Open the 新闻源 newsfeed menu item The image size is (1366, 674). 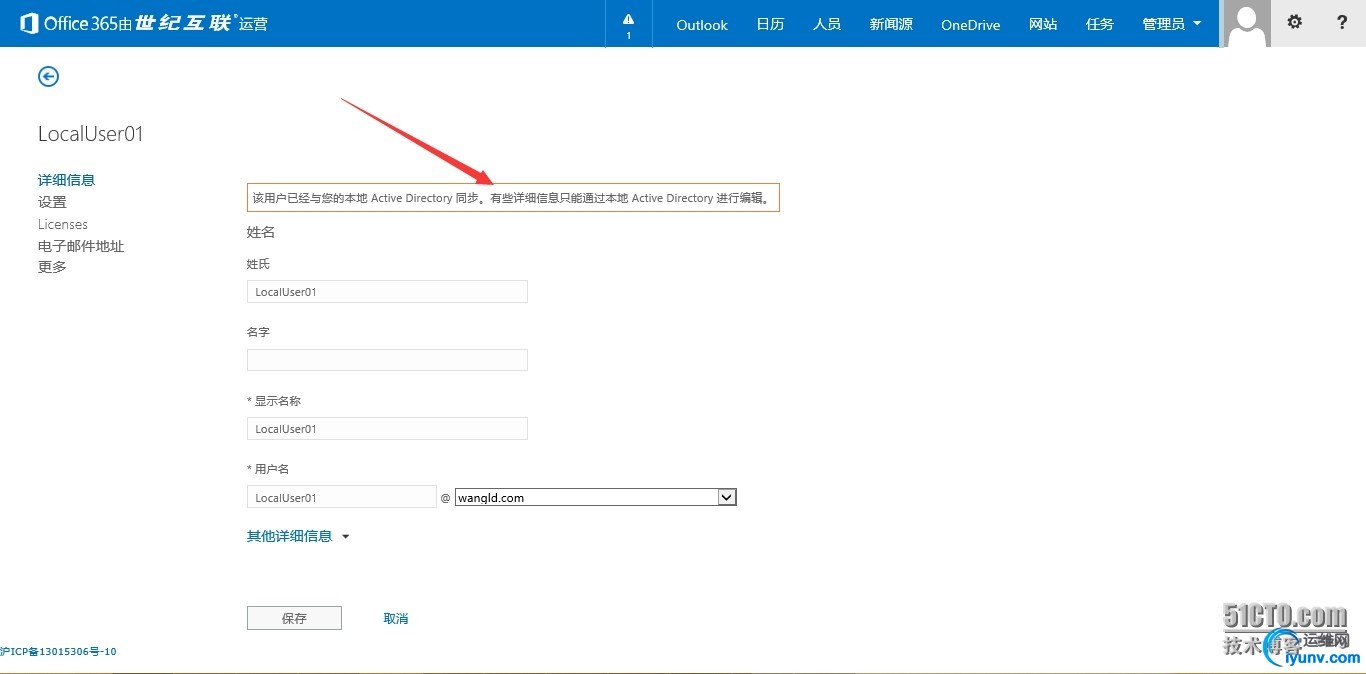click(891, 24)
